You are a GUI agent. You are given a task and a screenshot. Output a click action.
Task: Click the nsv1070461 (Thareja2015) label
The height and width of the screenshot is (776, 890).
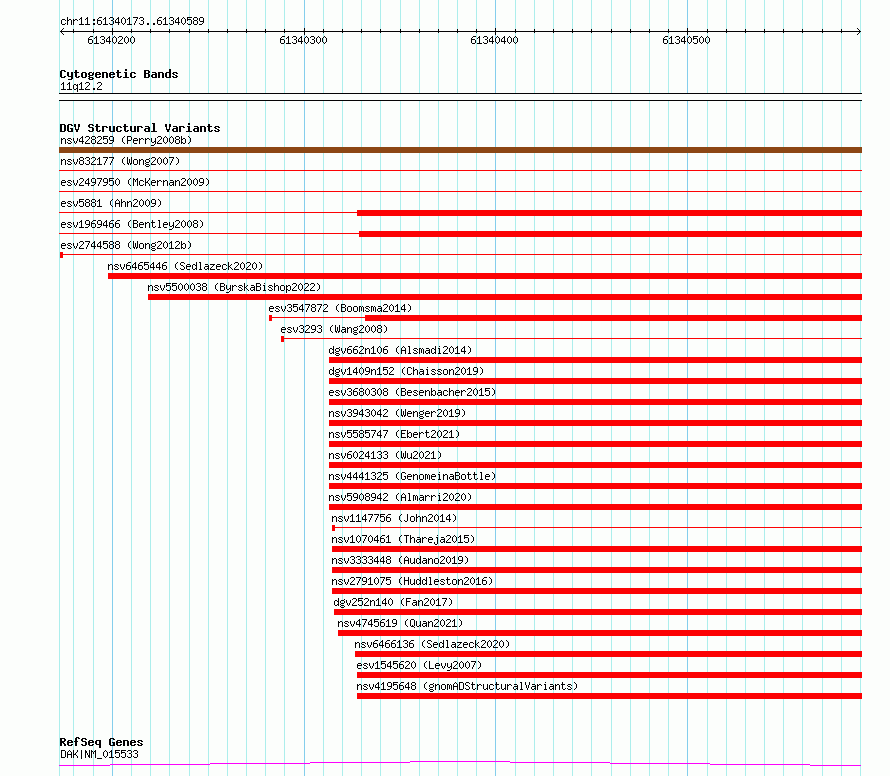pyautogui.click(x=403, y=539)
